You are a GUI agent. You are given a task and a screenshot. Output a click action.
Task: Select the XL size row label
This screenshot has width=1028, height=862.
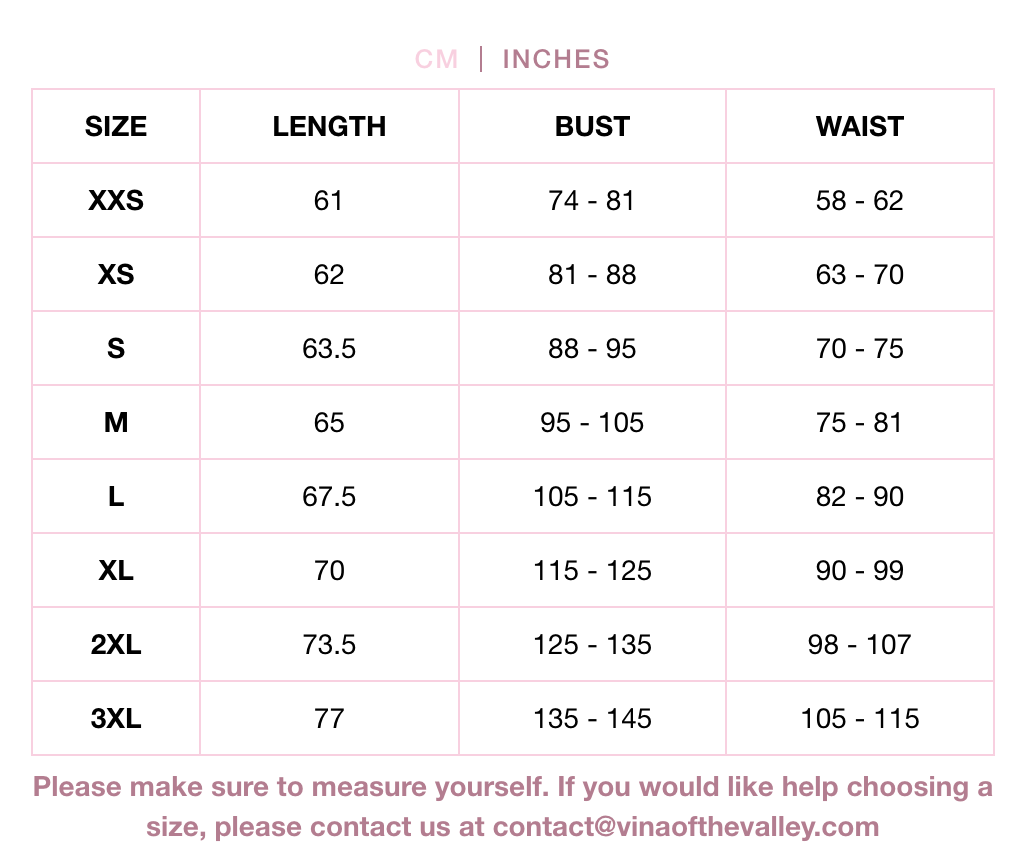(x=116, y=571)
